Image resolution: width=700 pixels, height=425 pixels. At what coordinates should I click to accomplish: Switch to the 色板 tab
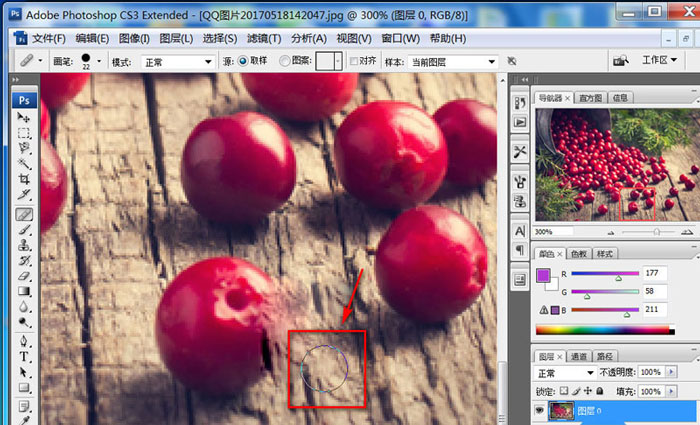click(579, 254)
